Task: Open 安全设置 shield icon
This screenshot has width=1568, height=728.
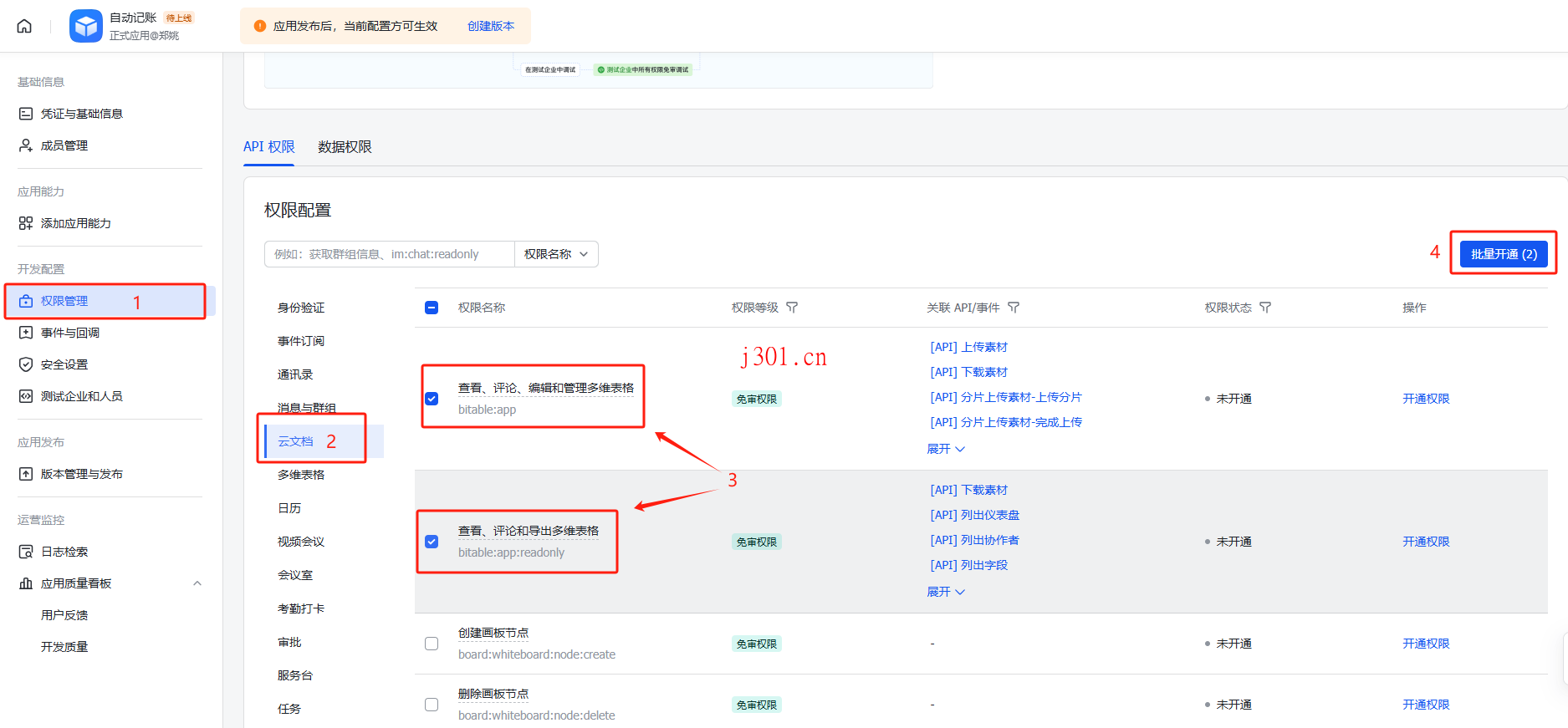Action: [26, 364]
